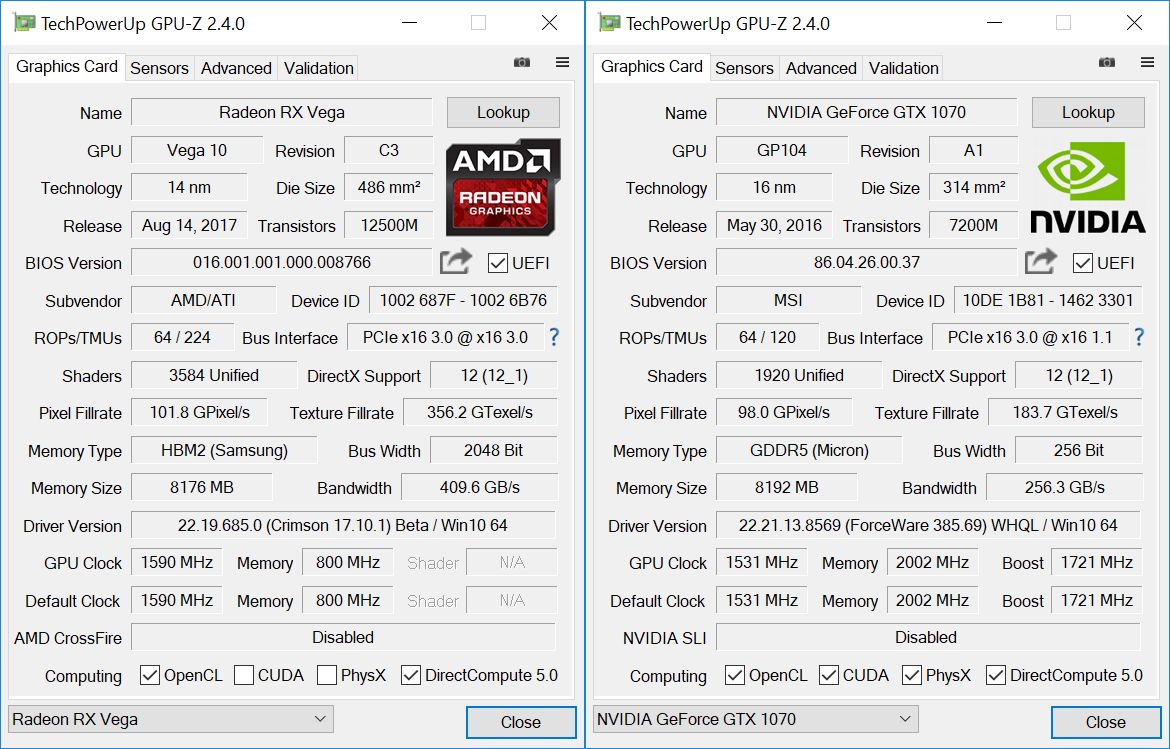Select Graphics Card tab in Radeon window

[x=67, y=66]
